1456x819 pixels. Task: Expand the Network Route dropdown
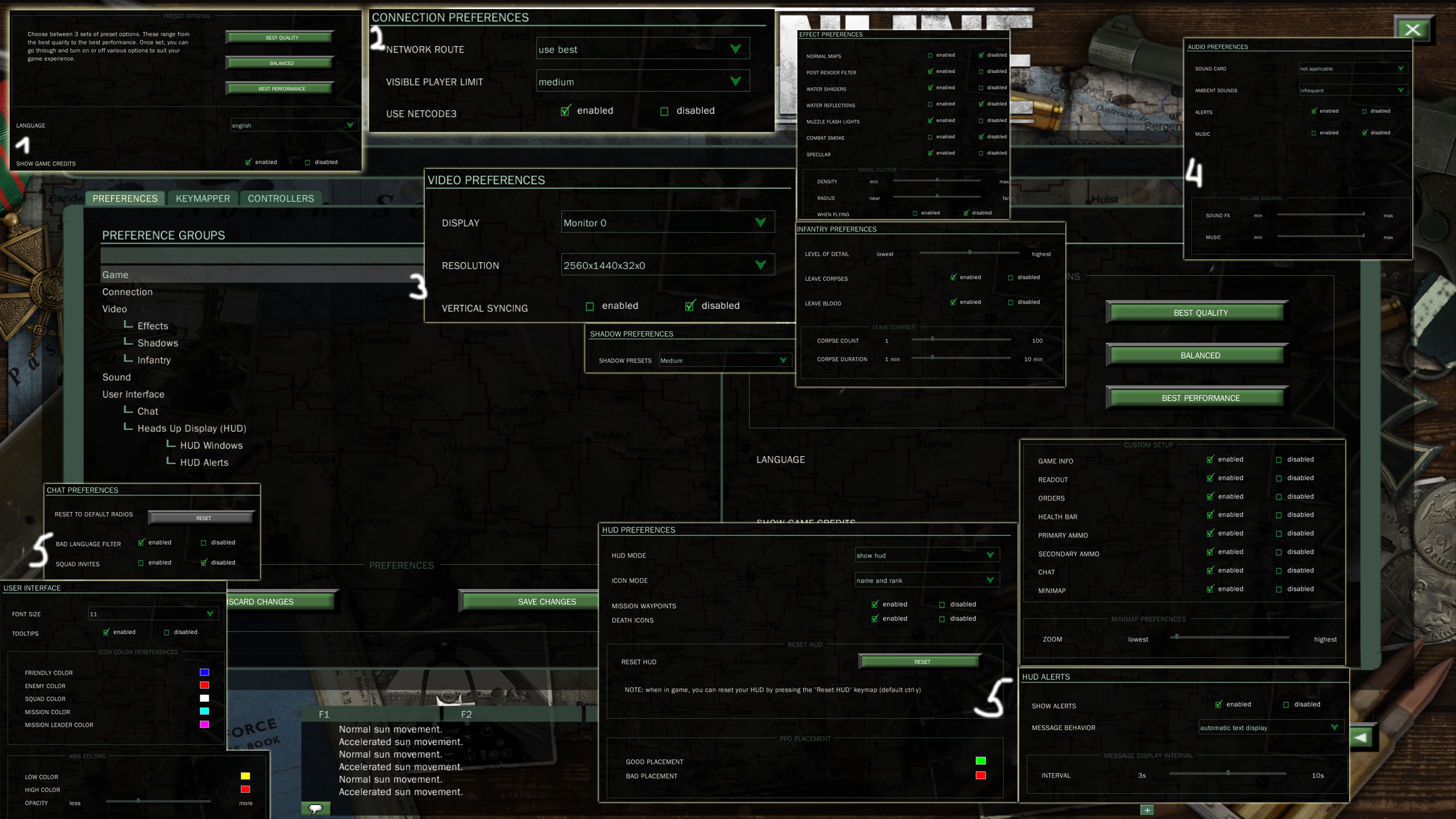(x=735, y=49)
